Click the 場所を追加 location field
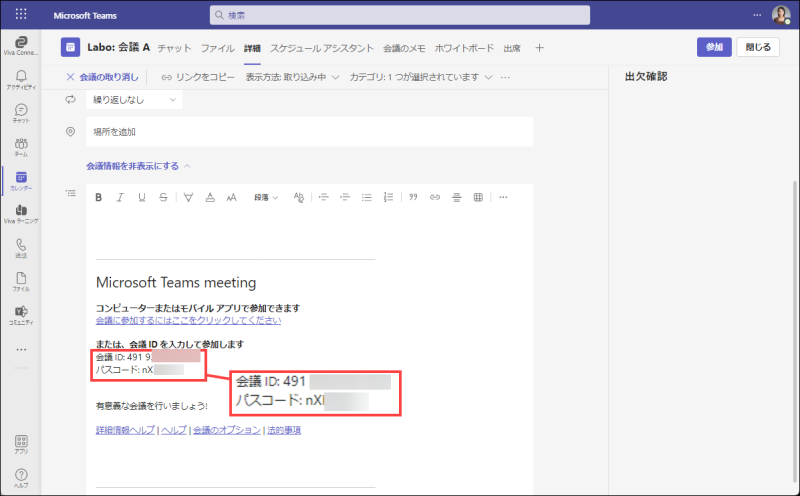Image resolution: width=800 pixels, height=496 pixels. [310, 132]
